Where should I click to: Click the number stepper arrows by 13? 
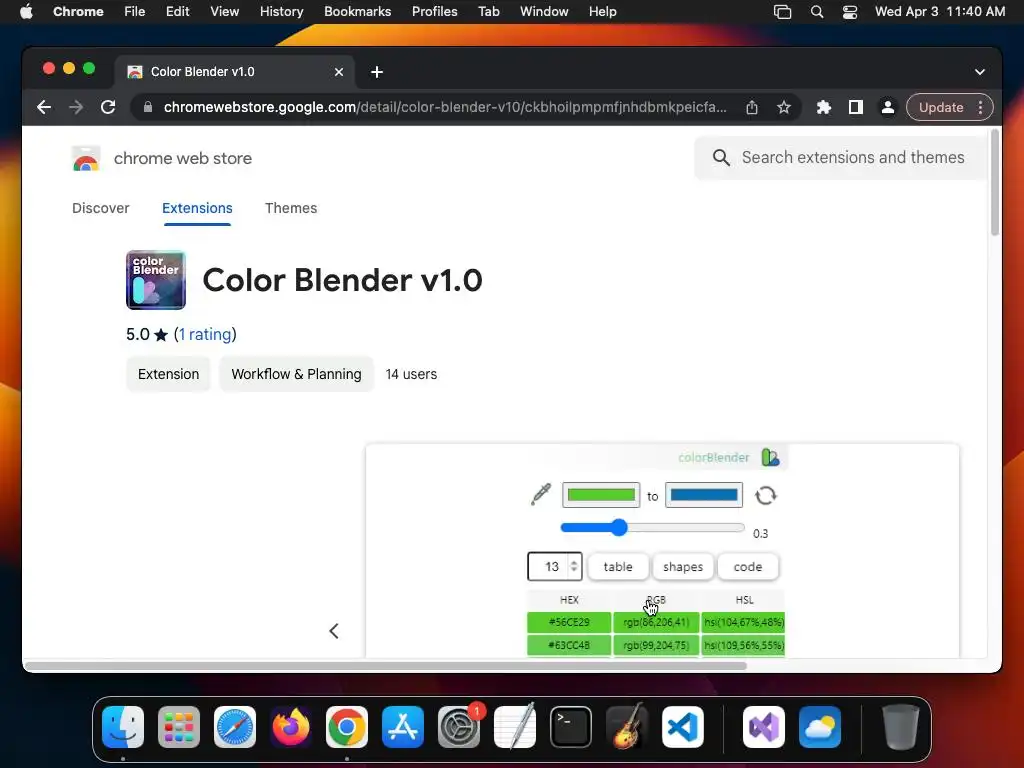point(573,566)
